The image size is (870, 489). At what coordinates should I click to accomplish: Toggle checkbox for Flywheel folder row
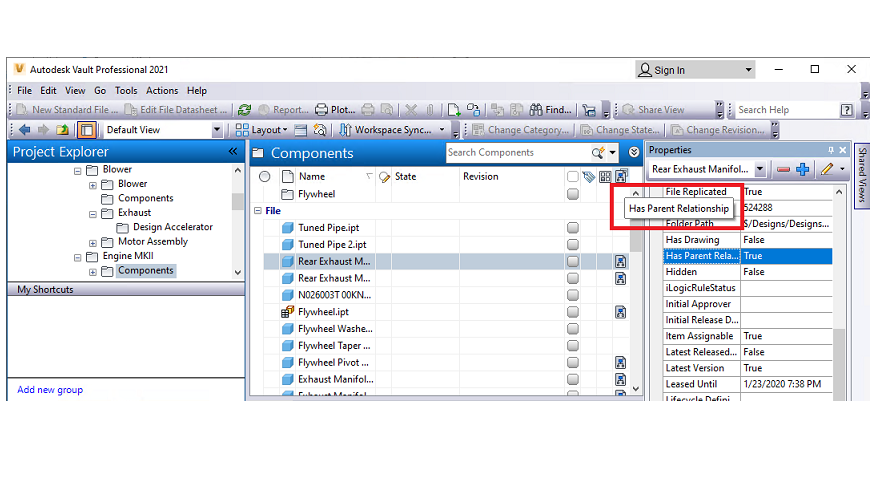click(573, 194)
